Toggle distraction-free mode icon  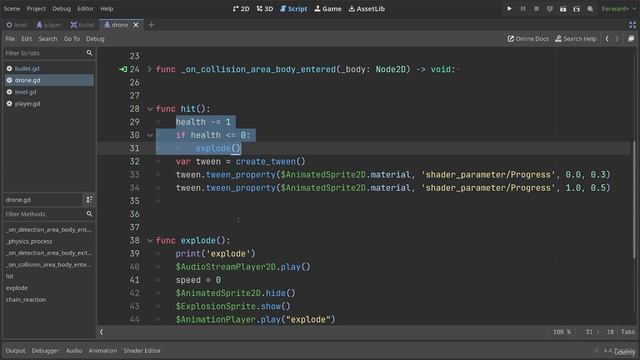pyautogui.click(x=632, y=25)
